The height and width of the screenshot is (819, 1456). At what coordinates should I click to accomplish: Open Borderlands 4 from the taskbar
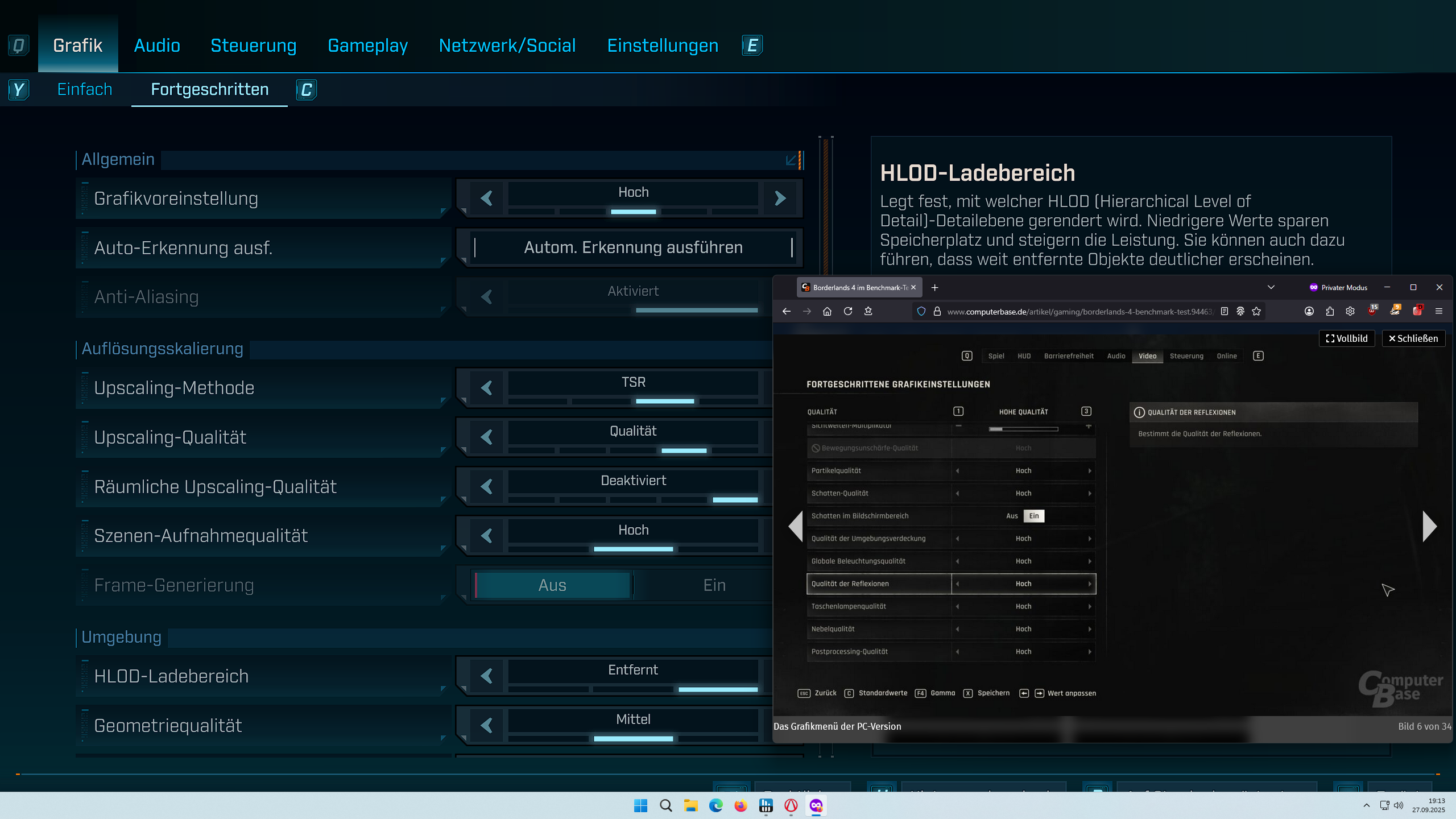[791, 806]
